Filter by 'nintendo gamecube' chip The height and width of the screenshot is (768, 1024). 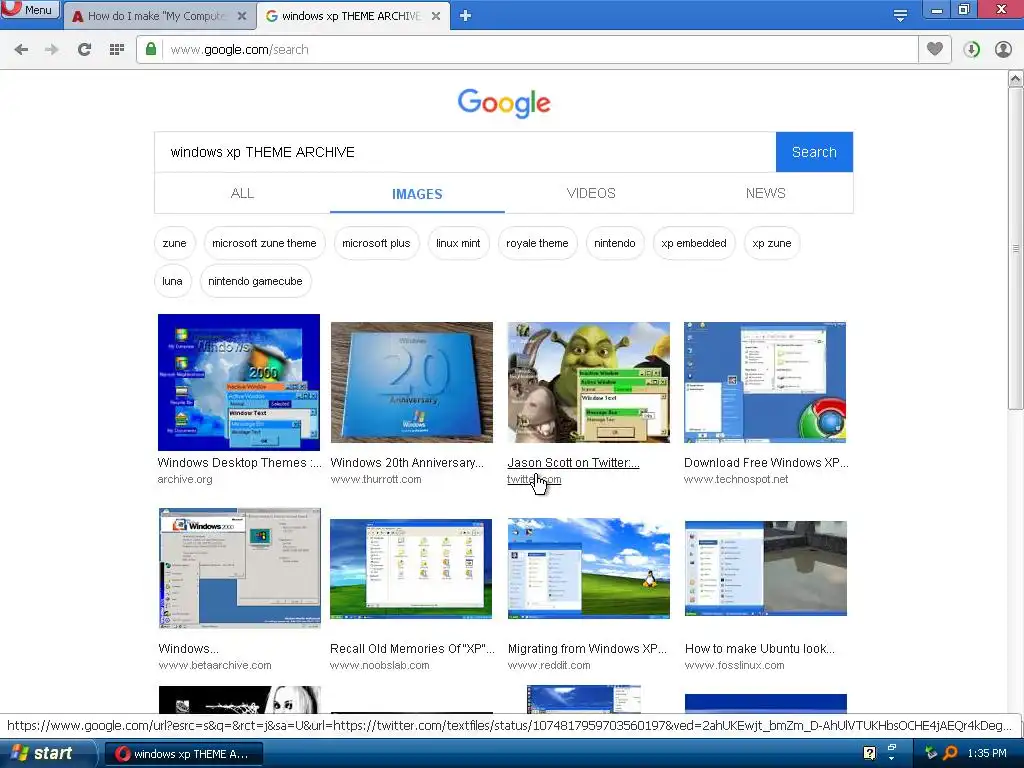click(255, 281)
